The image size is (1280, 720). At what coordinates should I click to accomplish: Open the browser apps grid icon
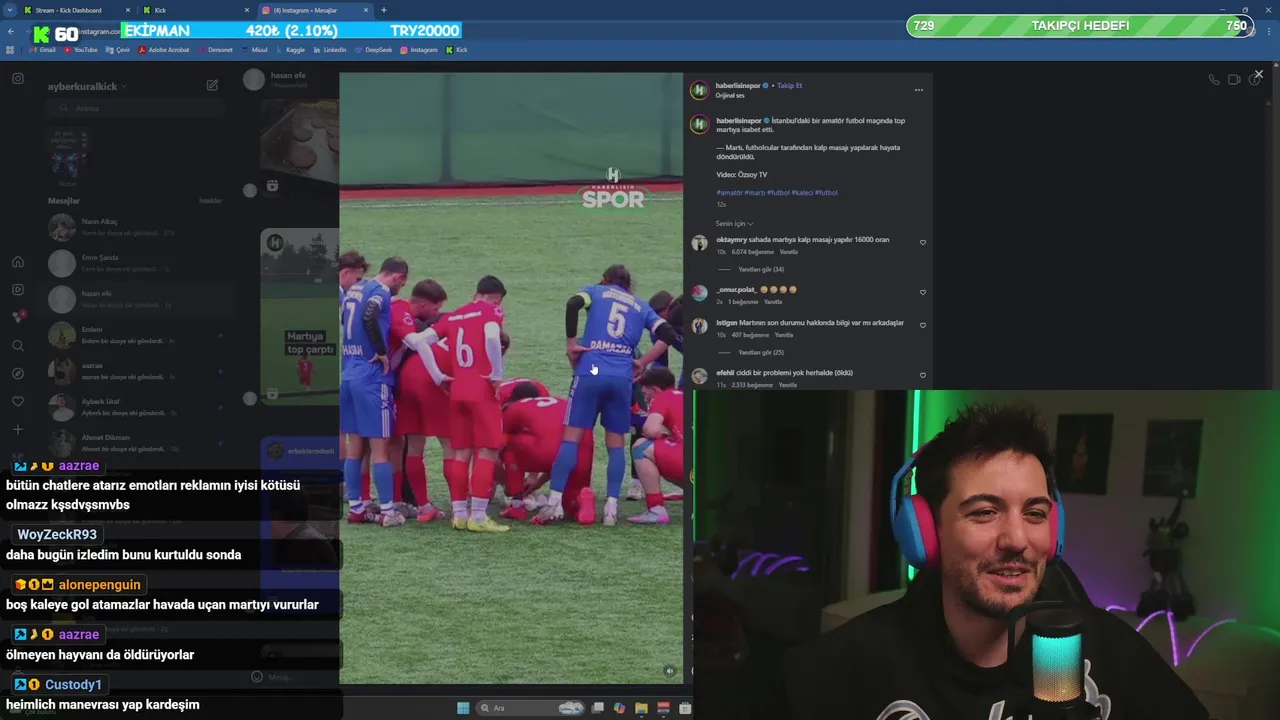[10, 50]
